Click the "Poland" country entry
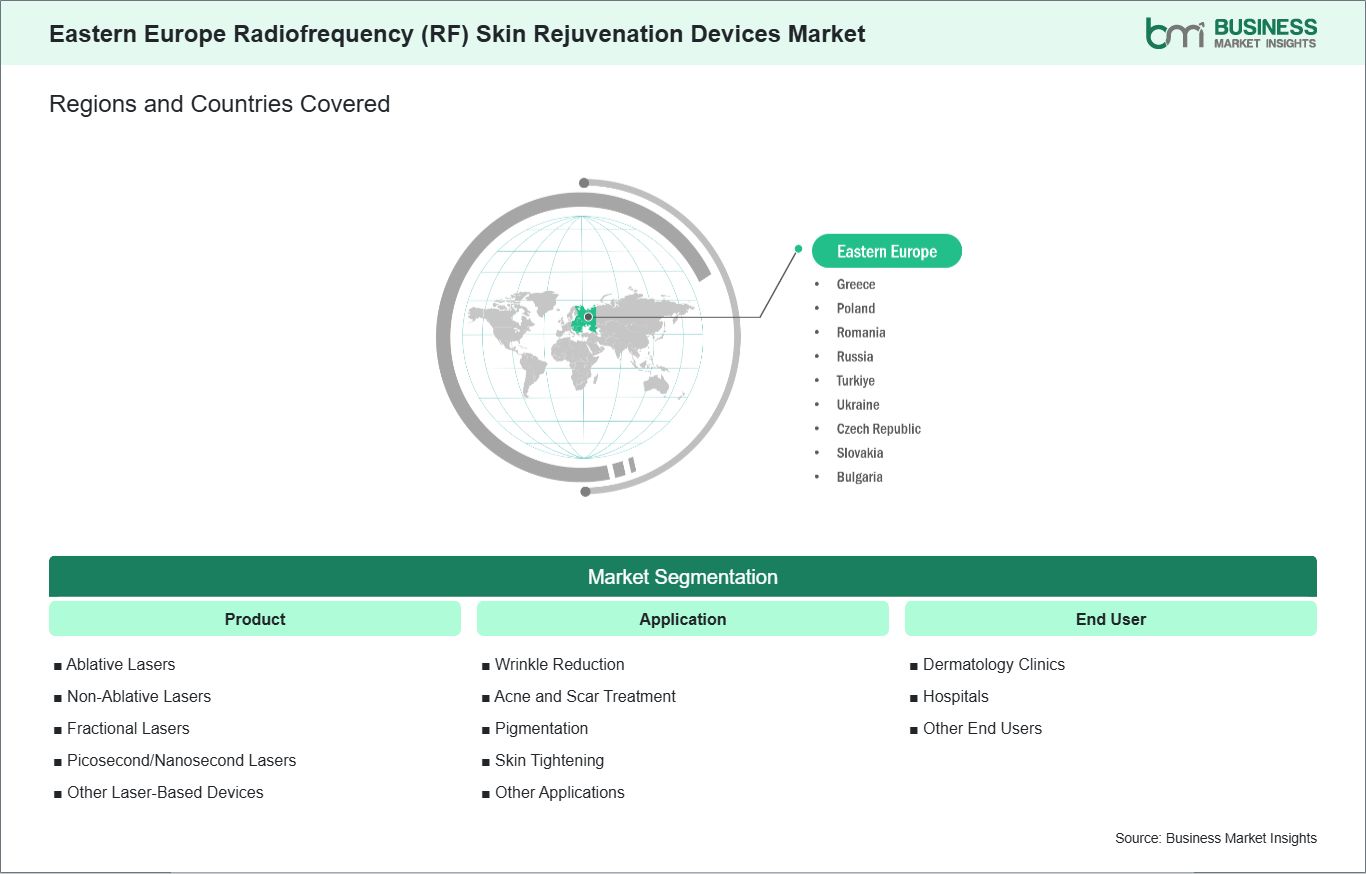Screen dimensions: 1366x874 point(856,308)
